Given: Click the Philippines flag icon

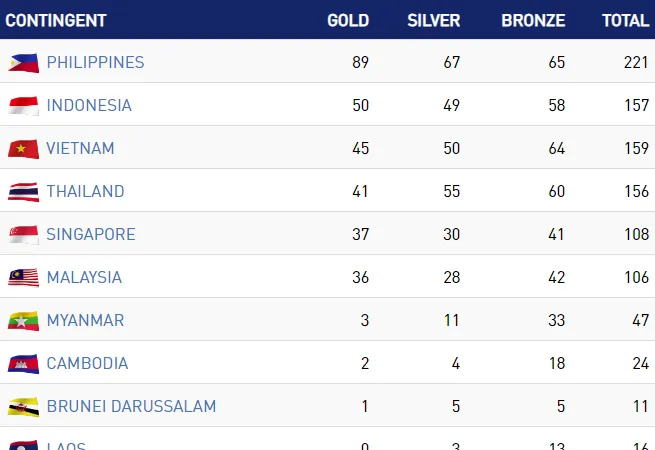Looking at the screenshot, I should (23, 63).
